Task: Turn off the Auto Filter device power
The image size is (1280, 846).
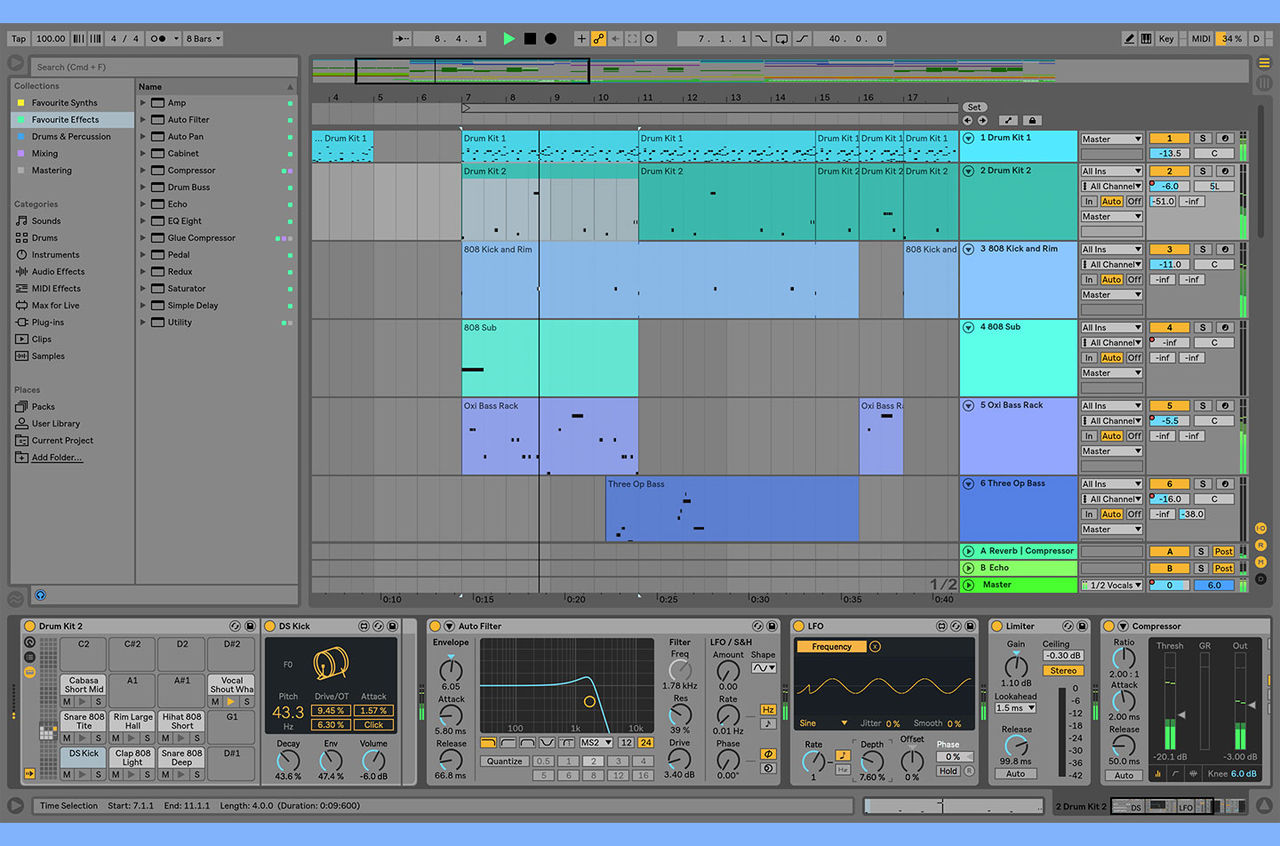Action: click(x=435, y=626)
